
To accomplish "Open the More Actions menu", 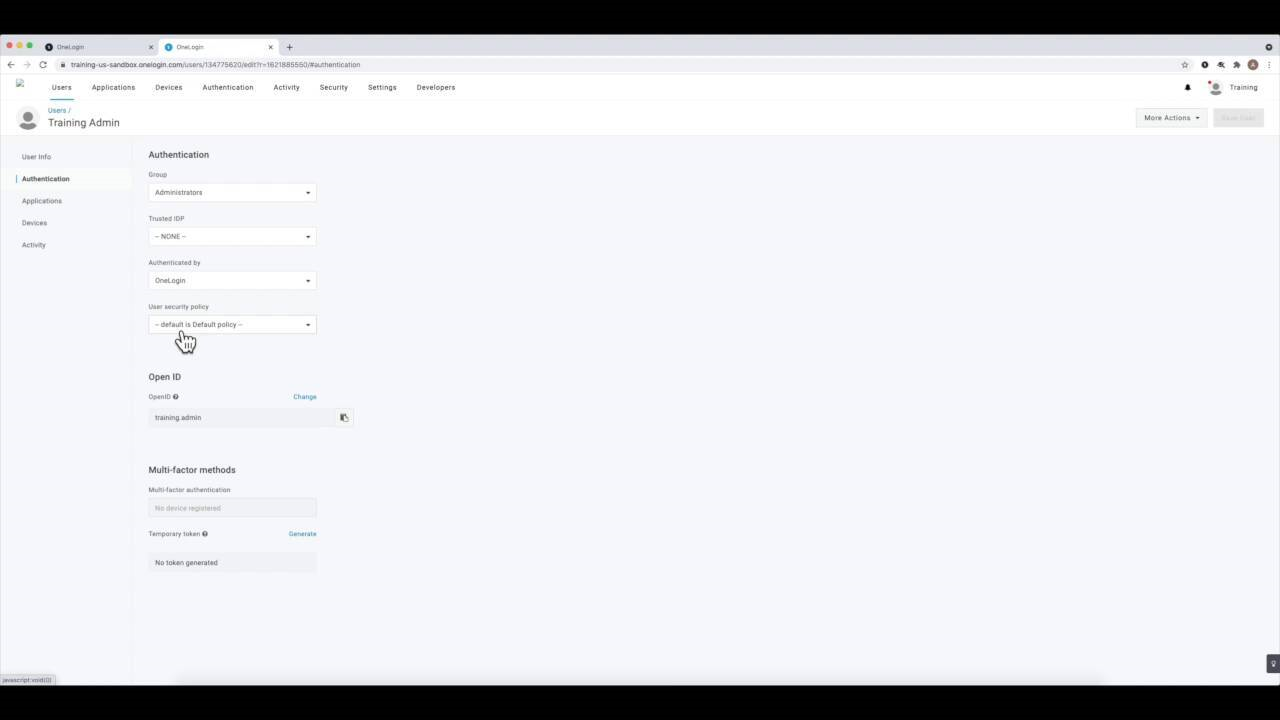I will [x=1169, y=117].
